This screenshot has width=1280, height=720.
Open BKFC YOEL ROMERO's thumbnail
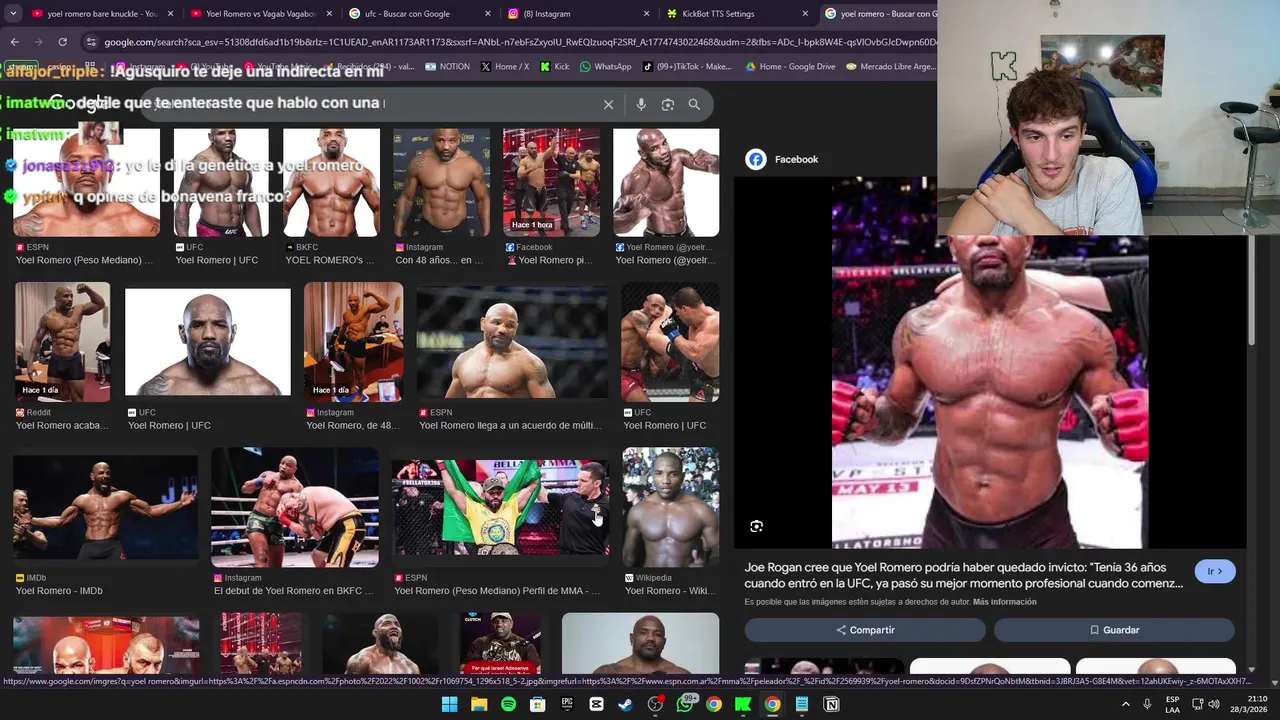pyautogui.click(x=331, y=182)
